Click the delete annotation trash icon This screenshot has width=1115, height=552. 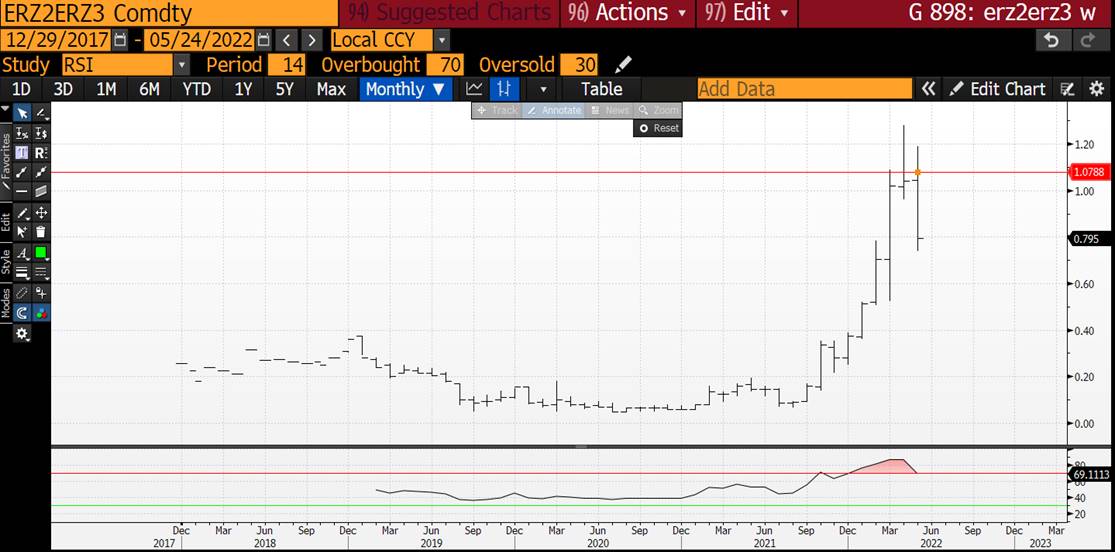point(41,232)
